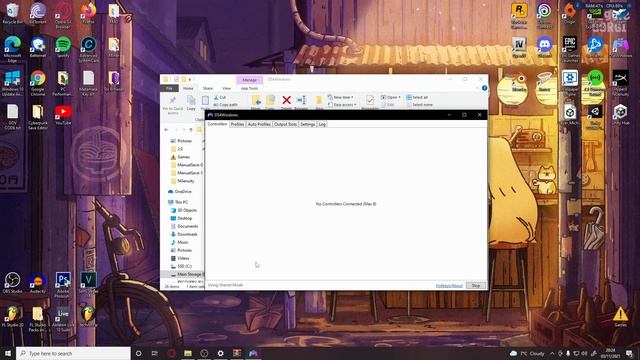Switch to the Profiles tab
The width and height of the screenshot is (640, 360).
point(237,124)
